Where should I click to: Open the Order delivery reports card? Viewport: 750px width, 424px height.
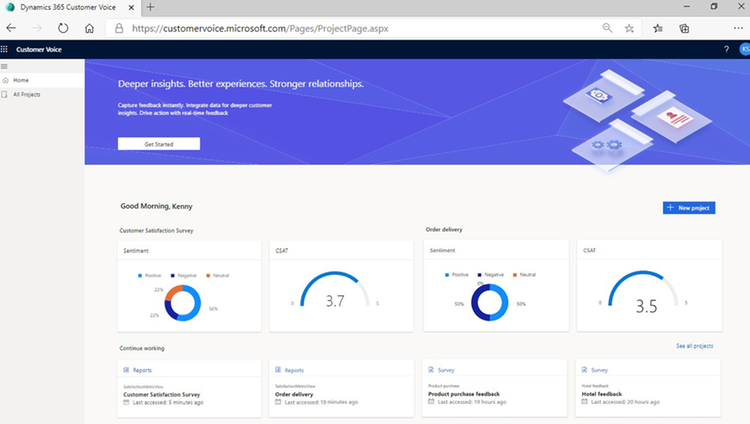[342, 389]
